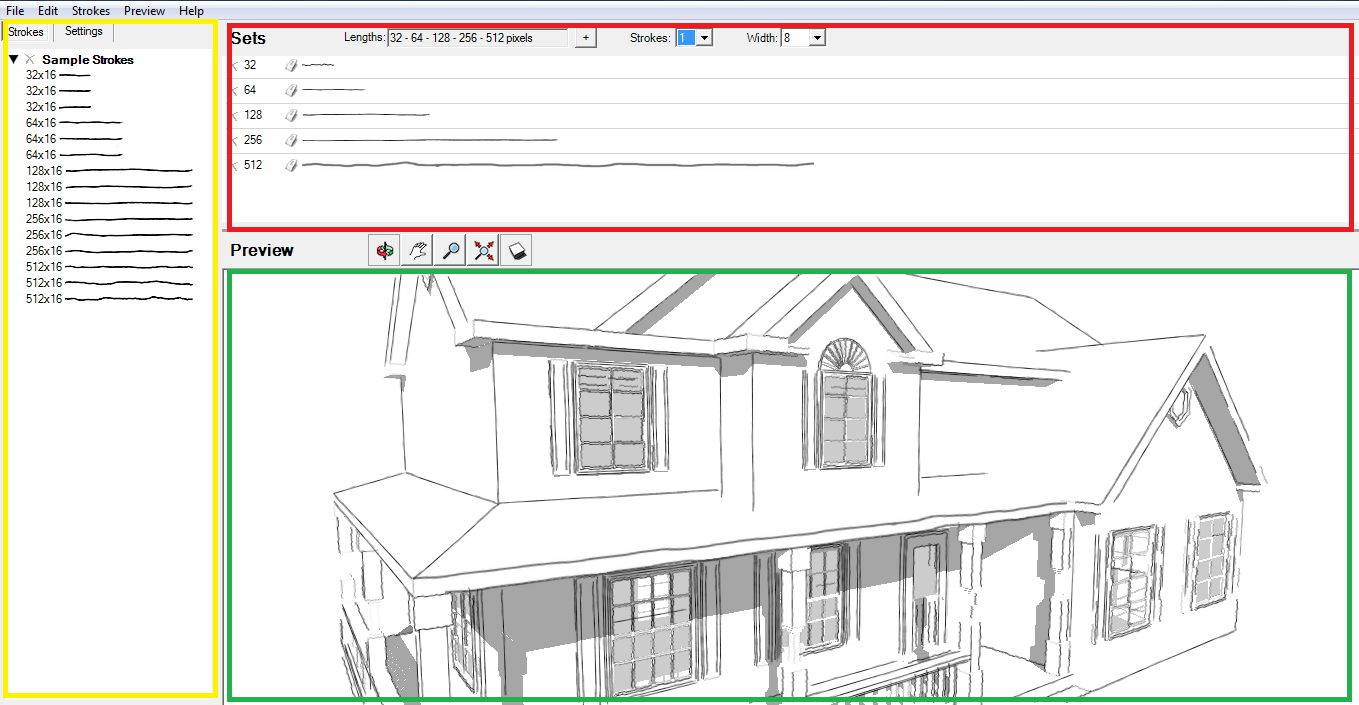The height and width of the screenshot is (705, 1359).
Task: Activate the Zoom magnifier tool
Action: pyautogui.click(x=449, y=250)
